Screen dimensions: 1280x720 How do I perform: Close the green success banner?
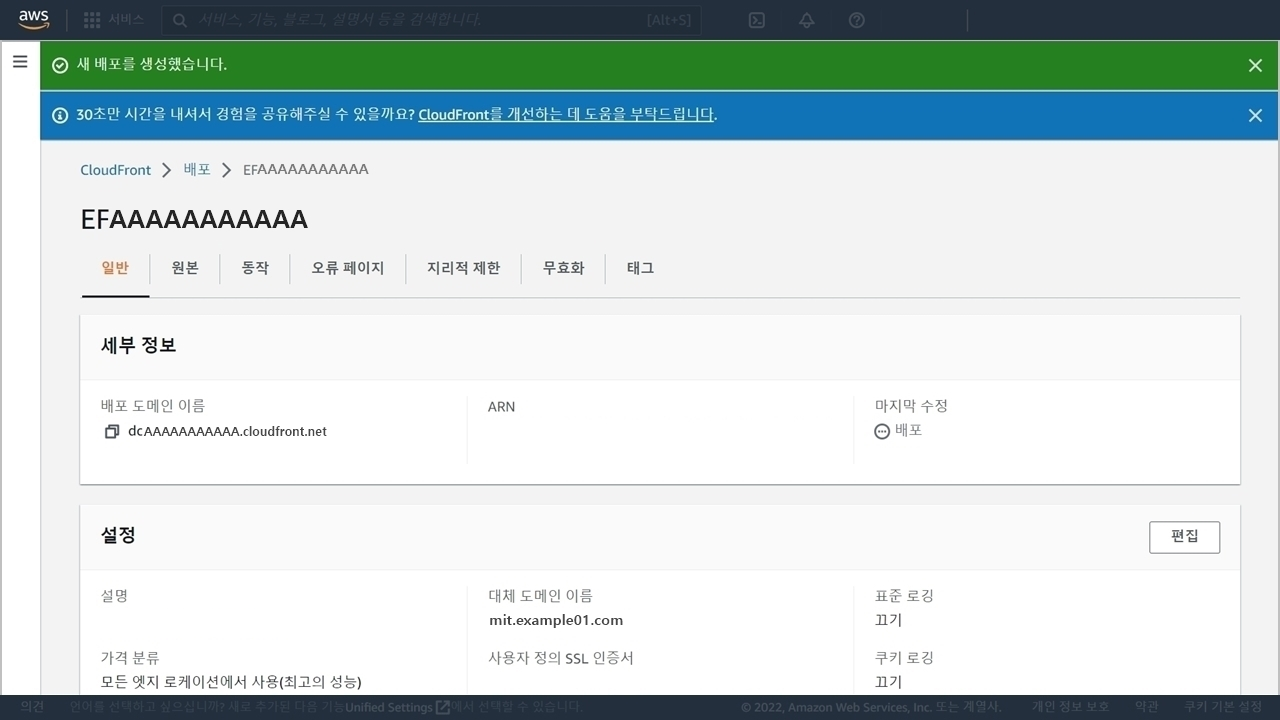[x=1255, y=65]
